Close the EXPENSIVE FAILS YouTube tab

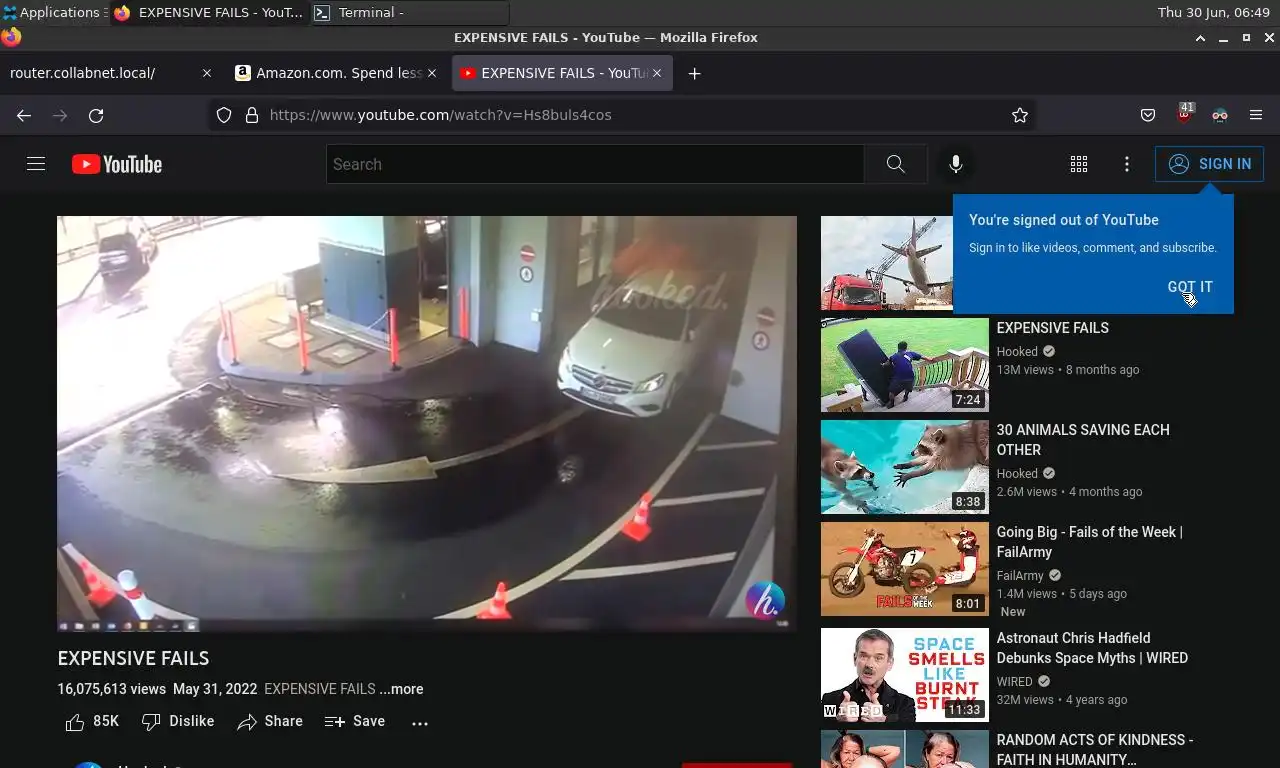(x=657, y=73)
